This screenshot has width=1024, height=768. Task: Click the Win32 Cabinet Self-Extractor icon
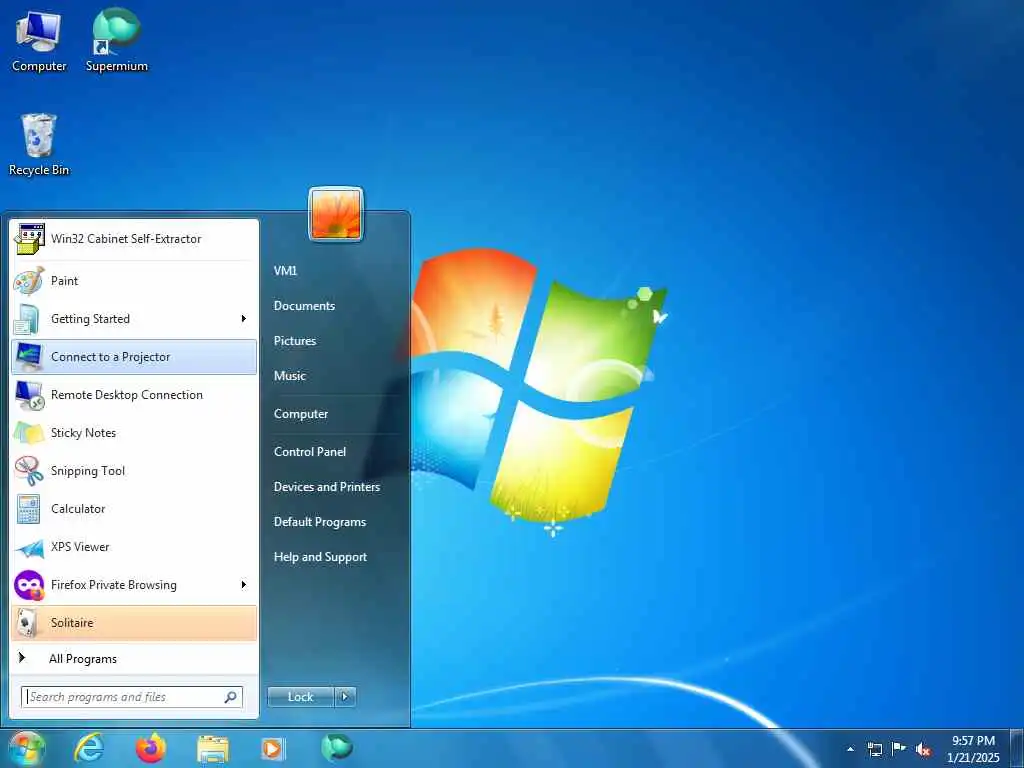click(29, 239)
